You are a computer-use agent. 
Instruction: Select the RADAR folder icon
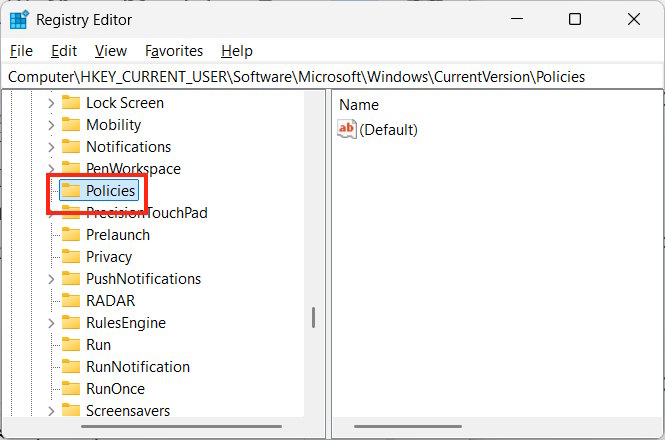[71, 301]
